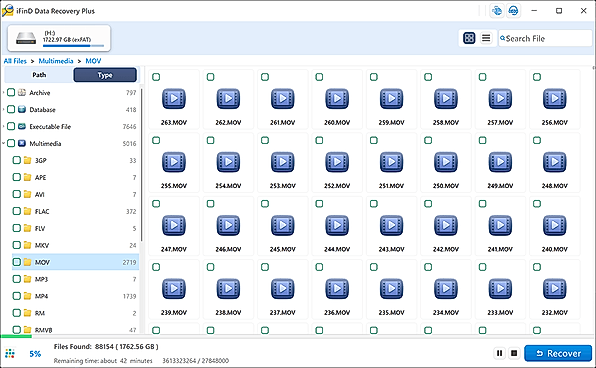Open the RMVB folder
This screenshot has width=596, height=368.
click(x=43, y=330)
